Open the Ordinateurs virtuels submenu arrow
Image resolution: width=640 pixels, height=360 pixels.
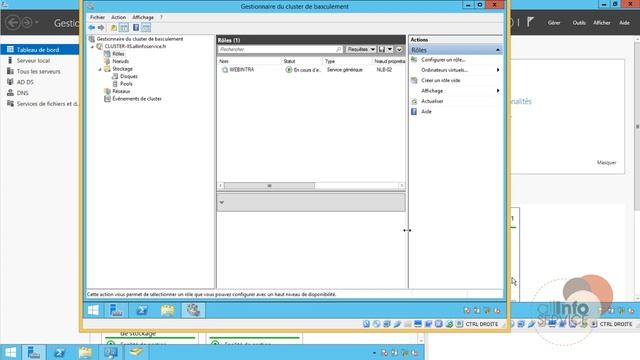[x=498, y=70]
